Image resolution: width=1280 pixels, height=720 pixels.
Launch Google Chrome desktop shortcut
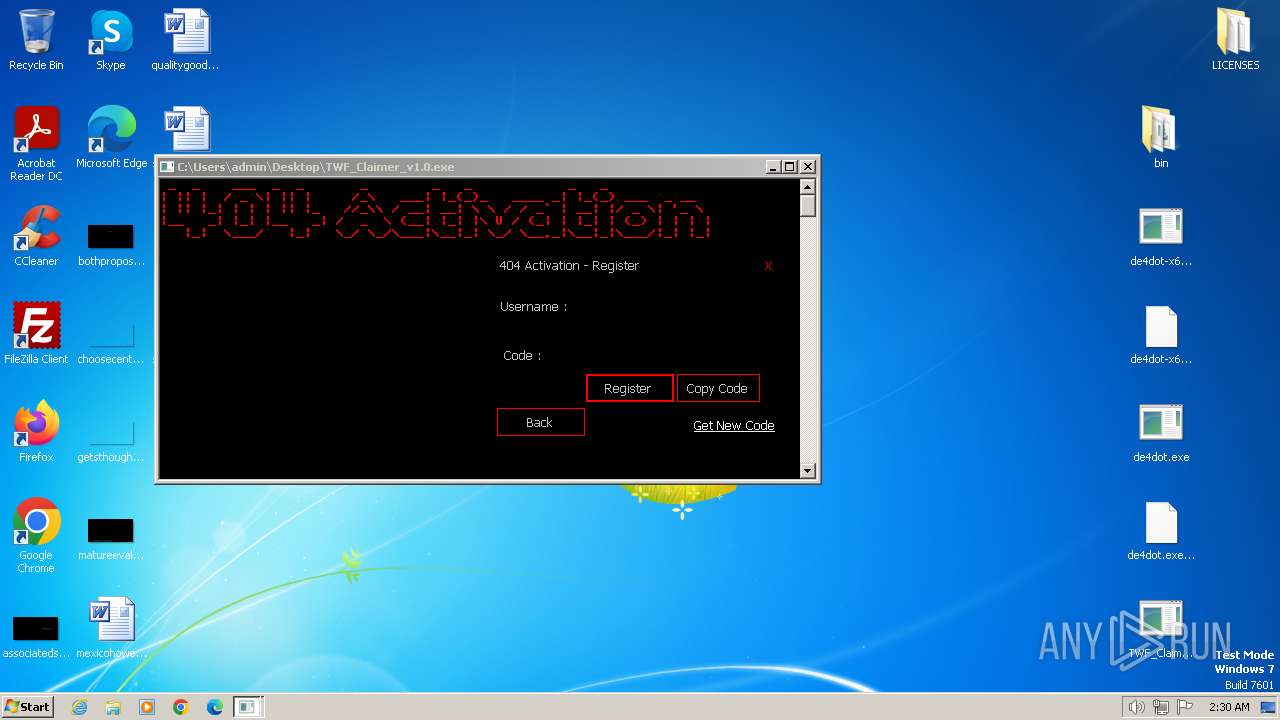36,535
